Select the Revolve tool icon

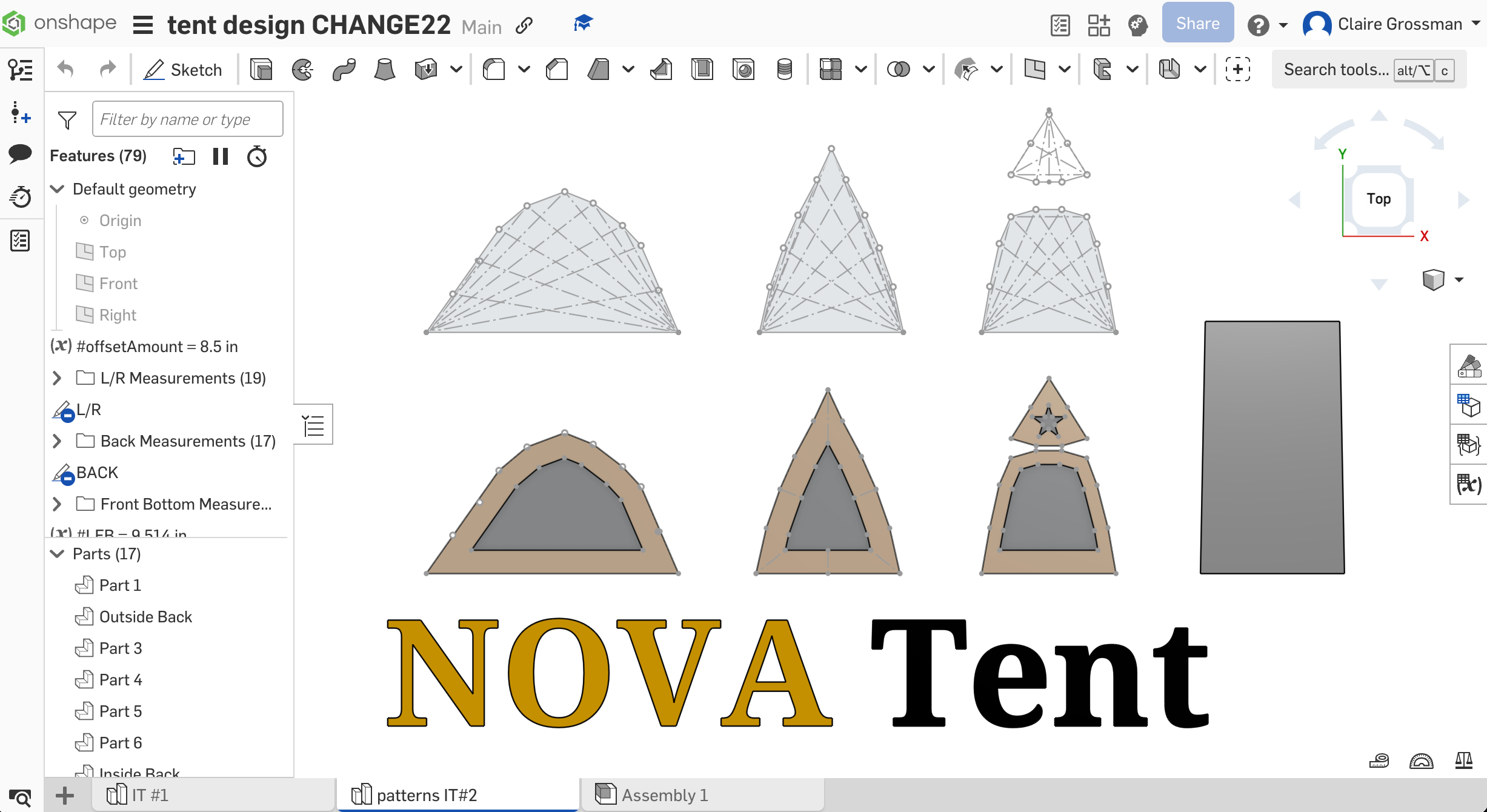tap(302, 70)
